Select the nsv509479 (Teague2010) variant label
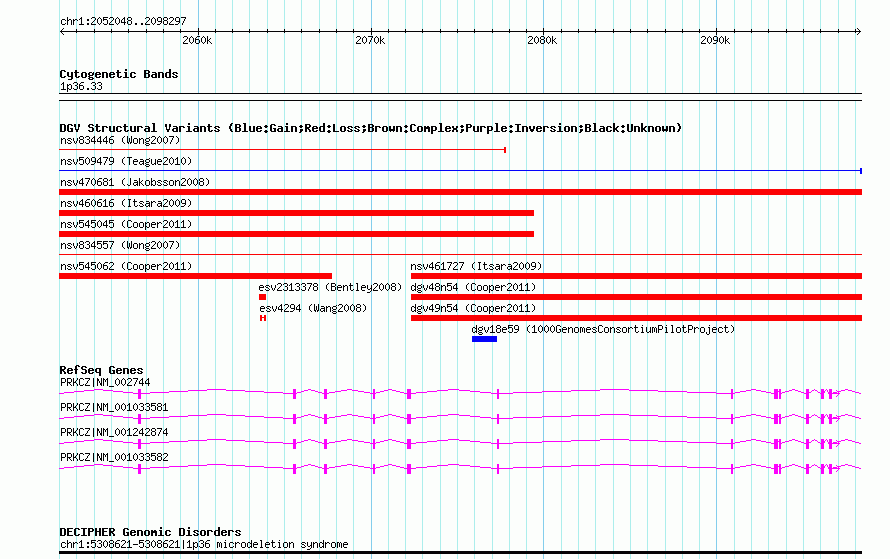 [x=126, y=161]
